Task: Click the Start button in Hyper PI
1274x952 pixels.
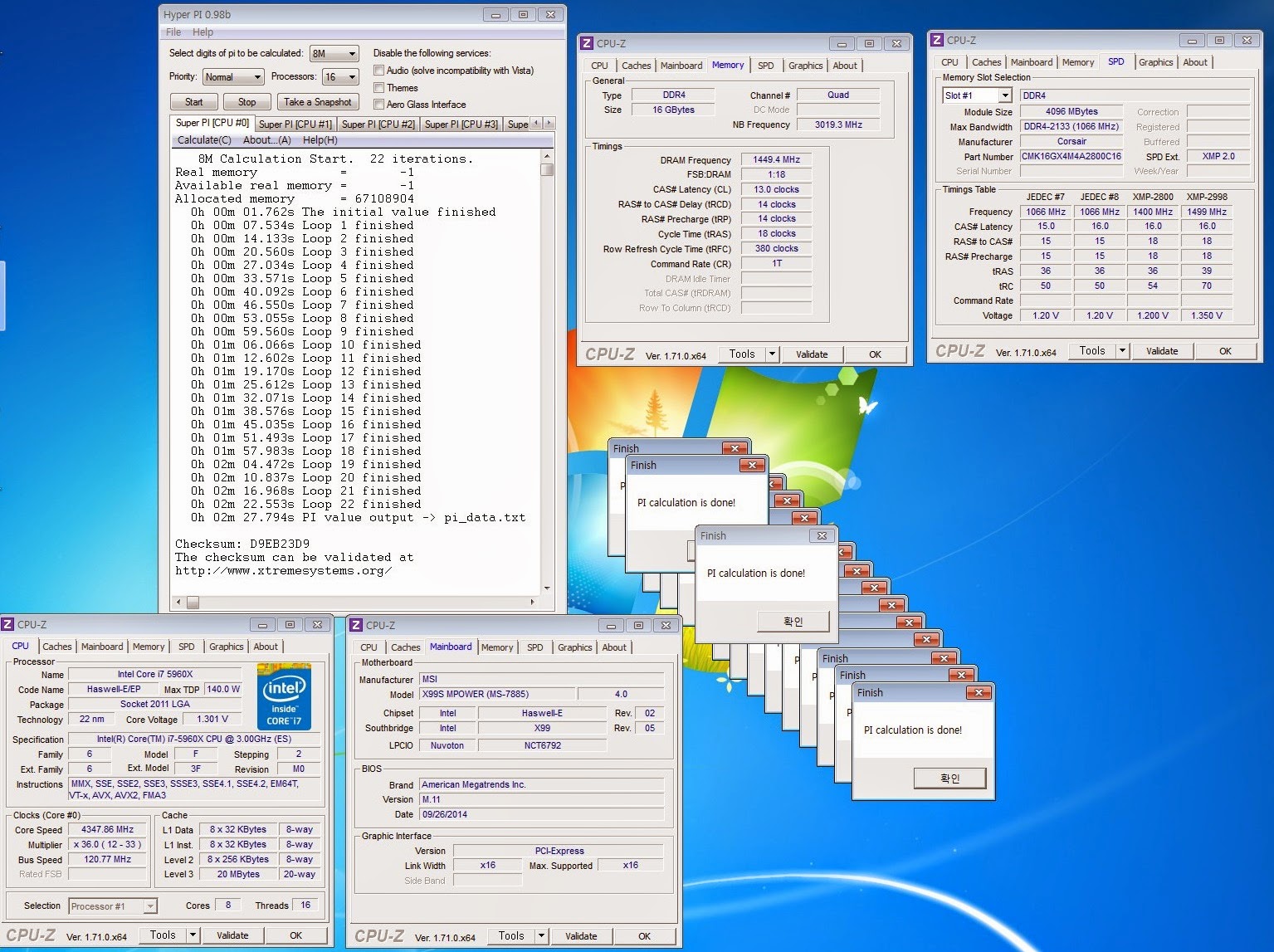Action: click(194, 102)
